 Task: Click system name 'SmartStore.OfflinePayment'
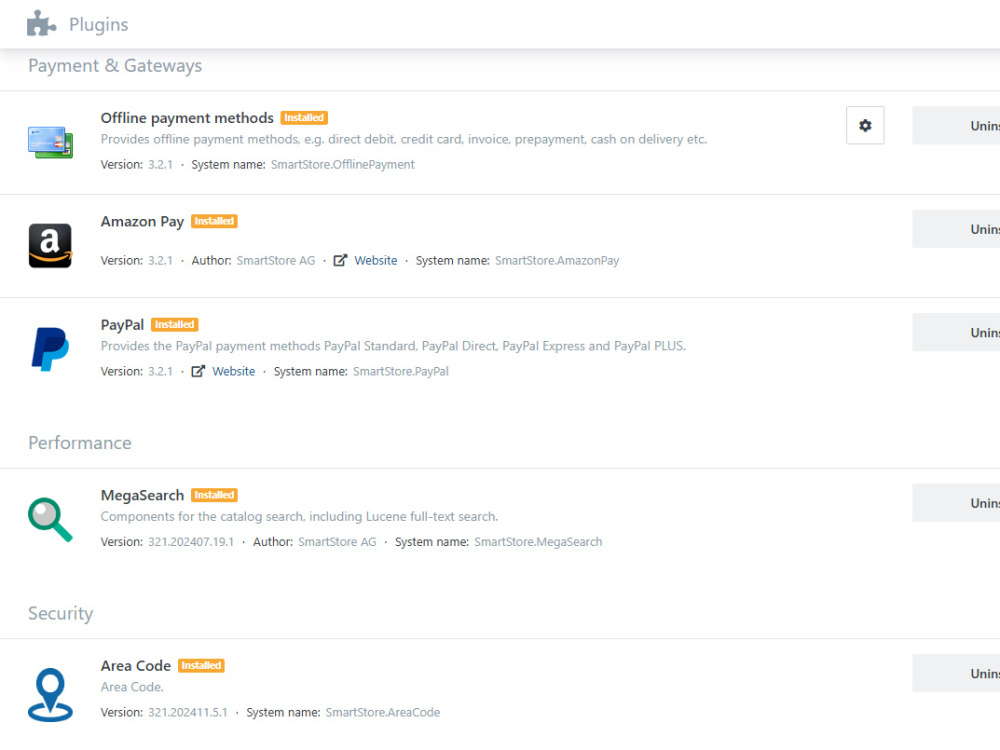coord(342,165)
